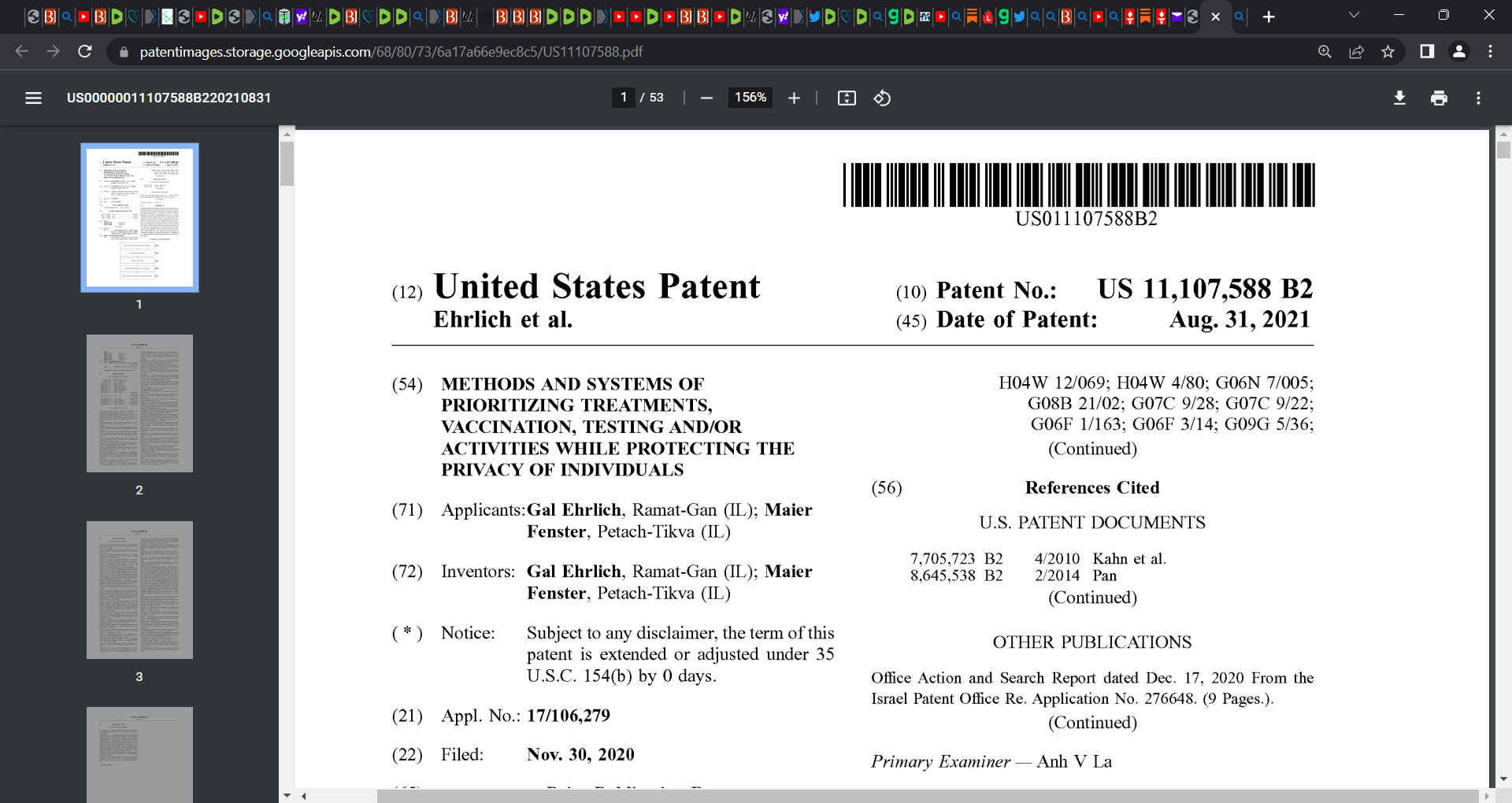Screen dimensions: 1512x803
Task: Click the document scrollbar down arrow
Action: (x=1503, y=779)
